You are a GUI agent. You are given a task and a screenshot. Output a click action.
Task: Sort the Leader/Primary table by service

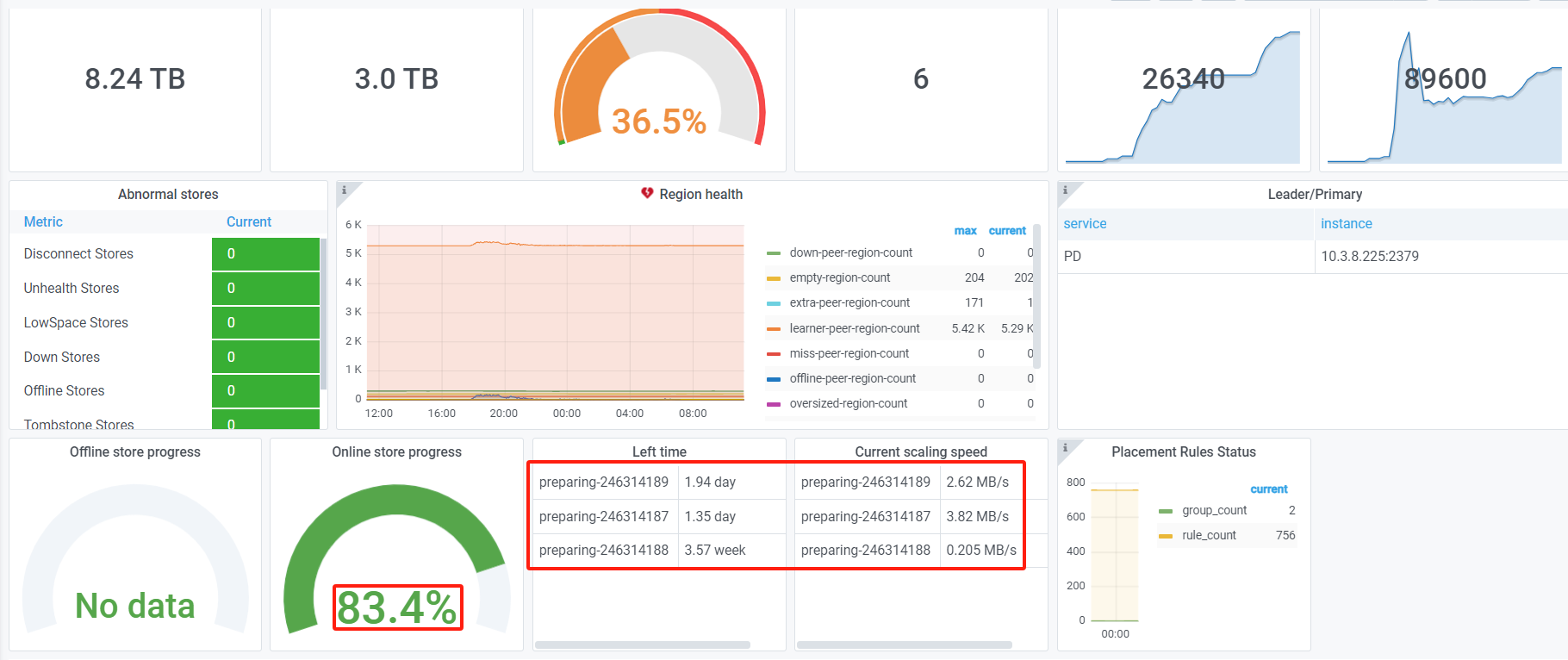coord(1084,224)
